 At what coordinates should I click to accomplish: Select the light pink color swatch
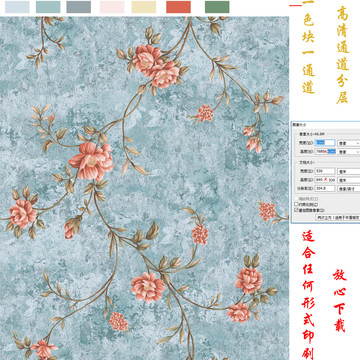click(x=112, y=7)
